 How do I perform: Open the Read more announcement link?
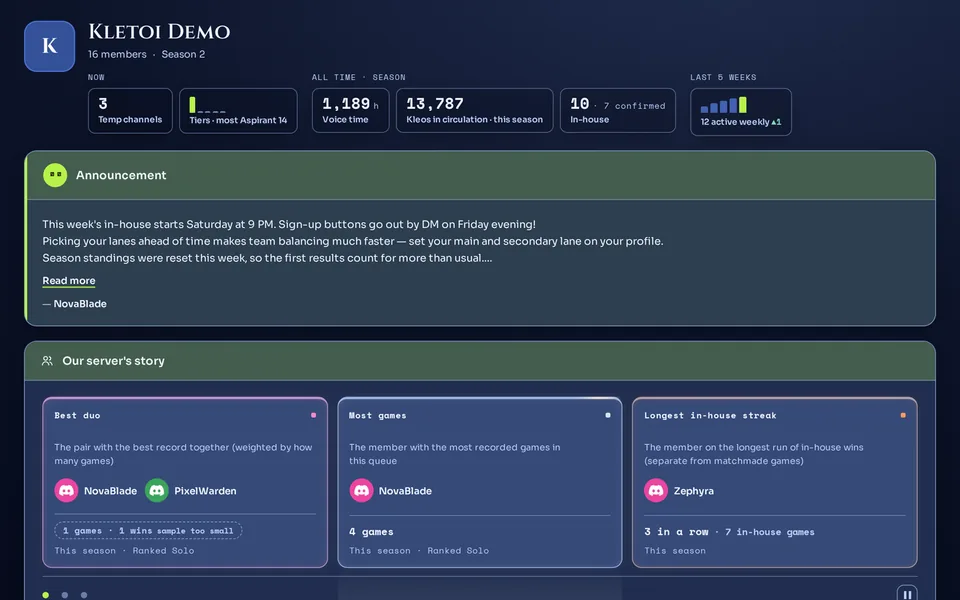[x=69, y=281]
